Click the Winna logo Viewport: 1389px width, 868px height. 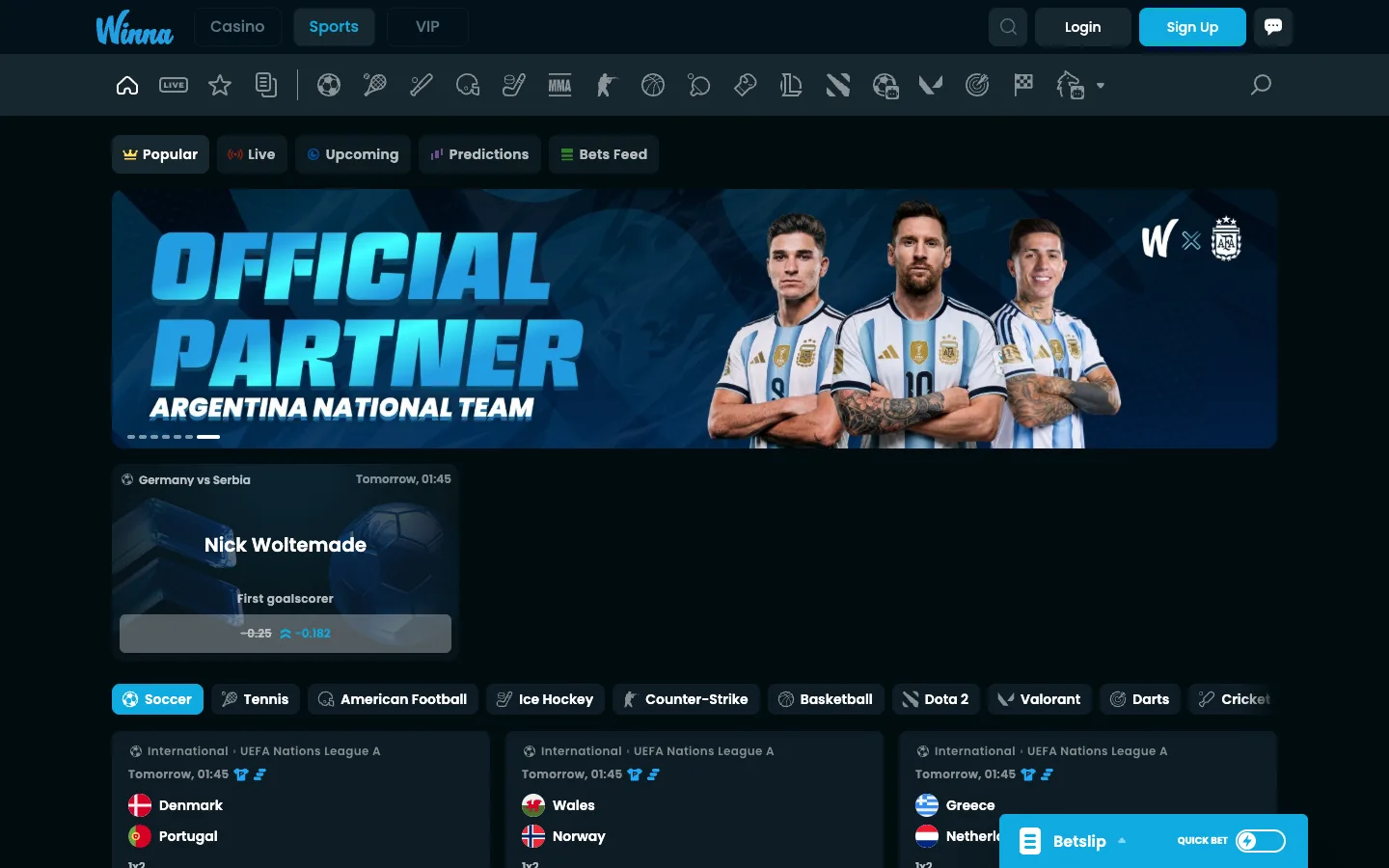135,28
